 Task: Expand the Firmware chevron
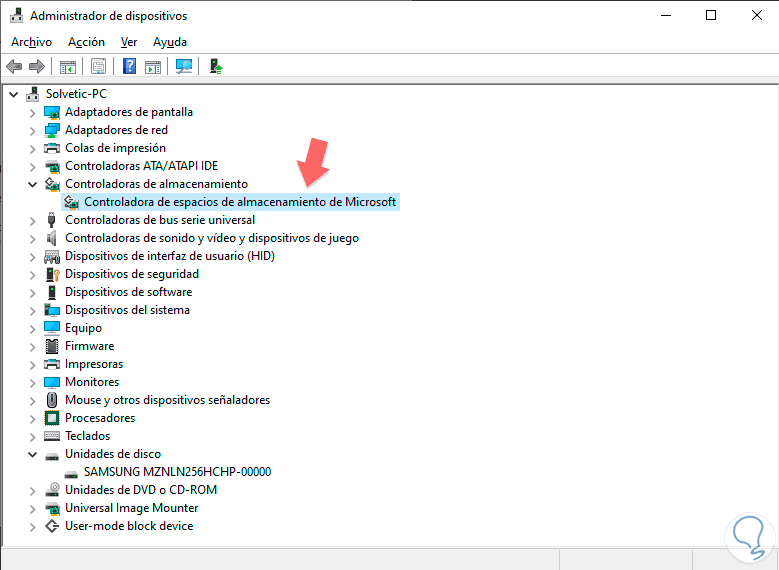tap(32, 347)
